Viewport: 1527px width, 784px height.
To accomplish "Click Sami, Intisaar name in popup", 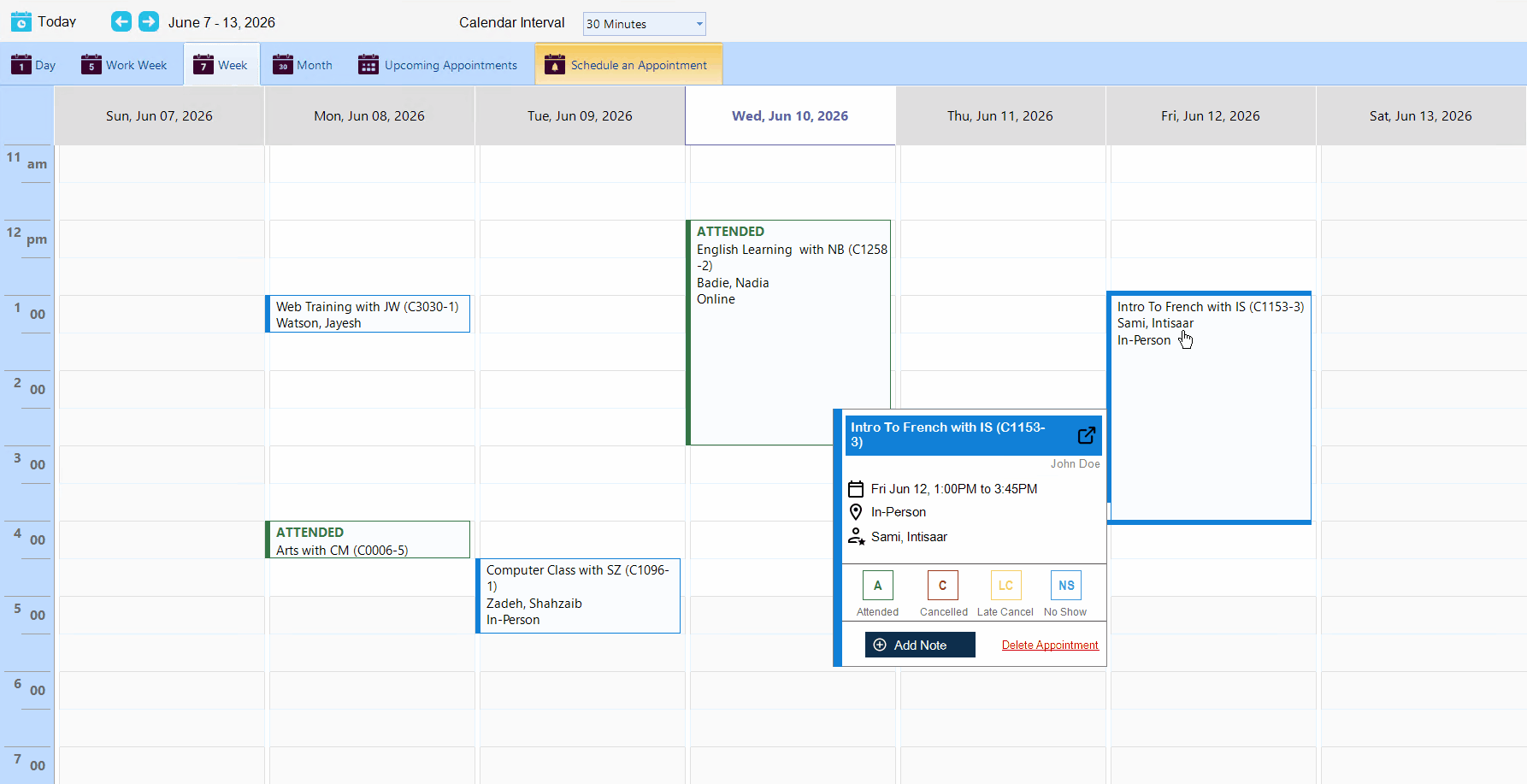I will point(909,537).
